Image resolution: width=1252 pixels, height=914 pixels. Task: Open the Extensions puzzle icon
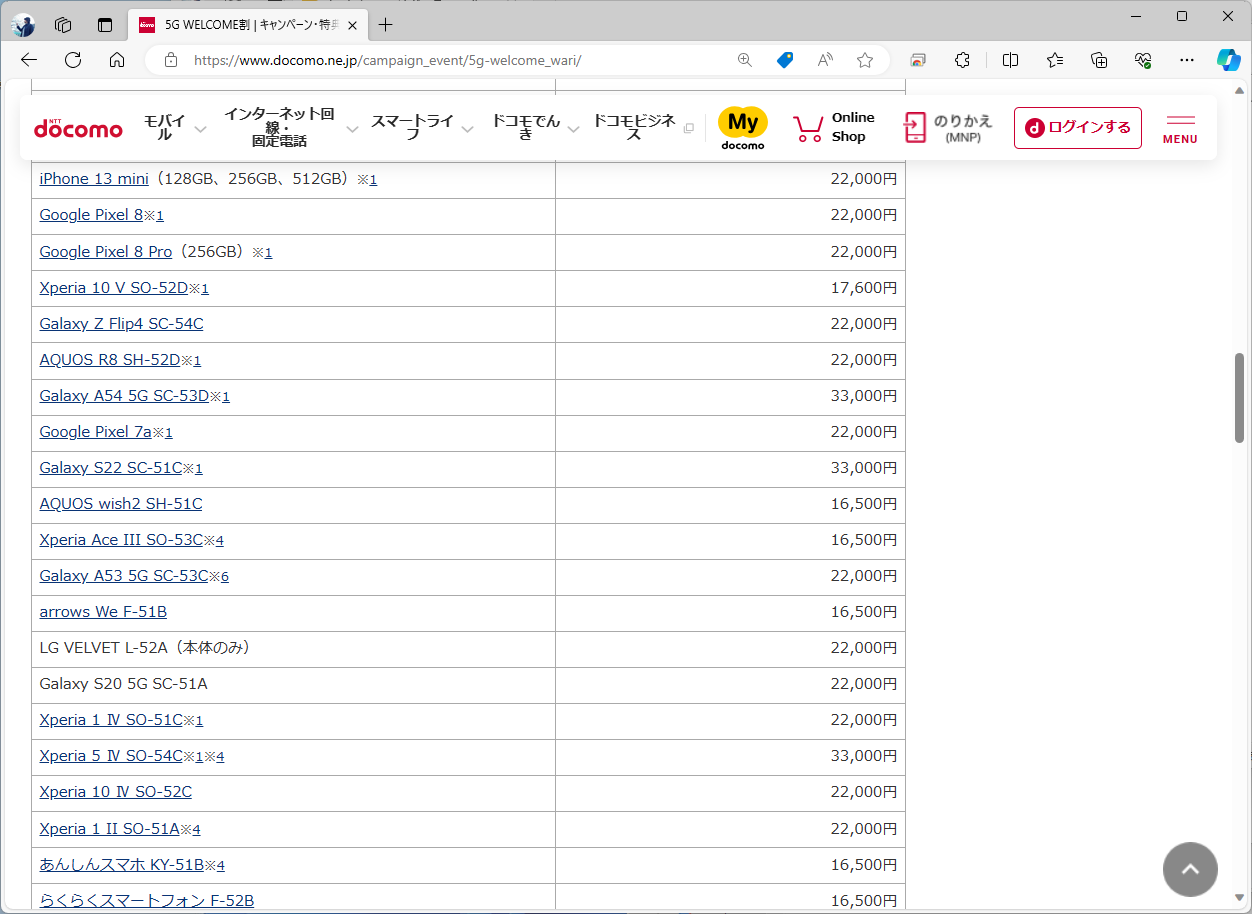(x=962, y=60)
